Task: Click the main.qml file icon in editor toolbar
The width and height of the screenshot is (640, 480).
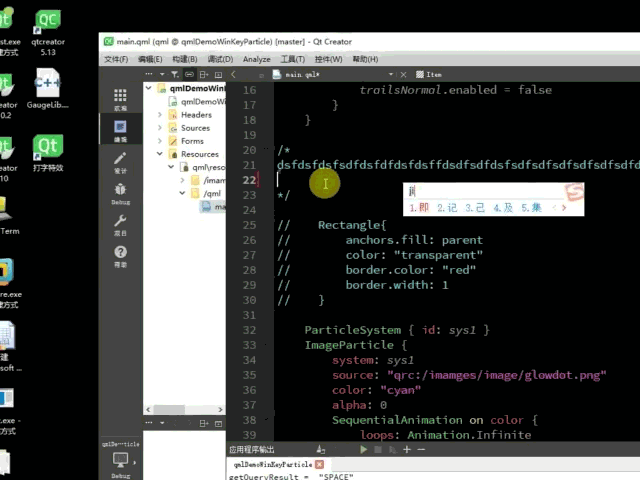Action: [x=277, y=74]
